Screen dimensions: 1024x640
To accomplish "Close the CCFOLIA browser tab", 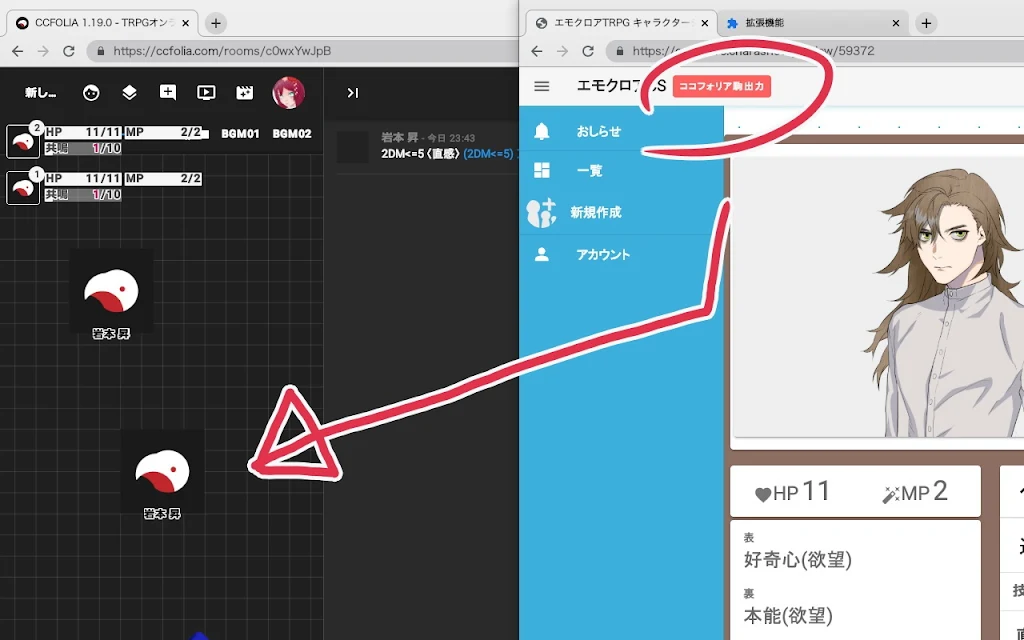I will click(x=185, y=23).
